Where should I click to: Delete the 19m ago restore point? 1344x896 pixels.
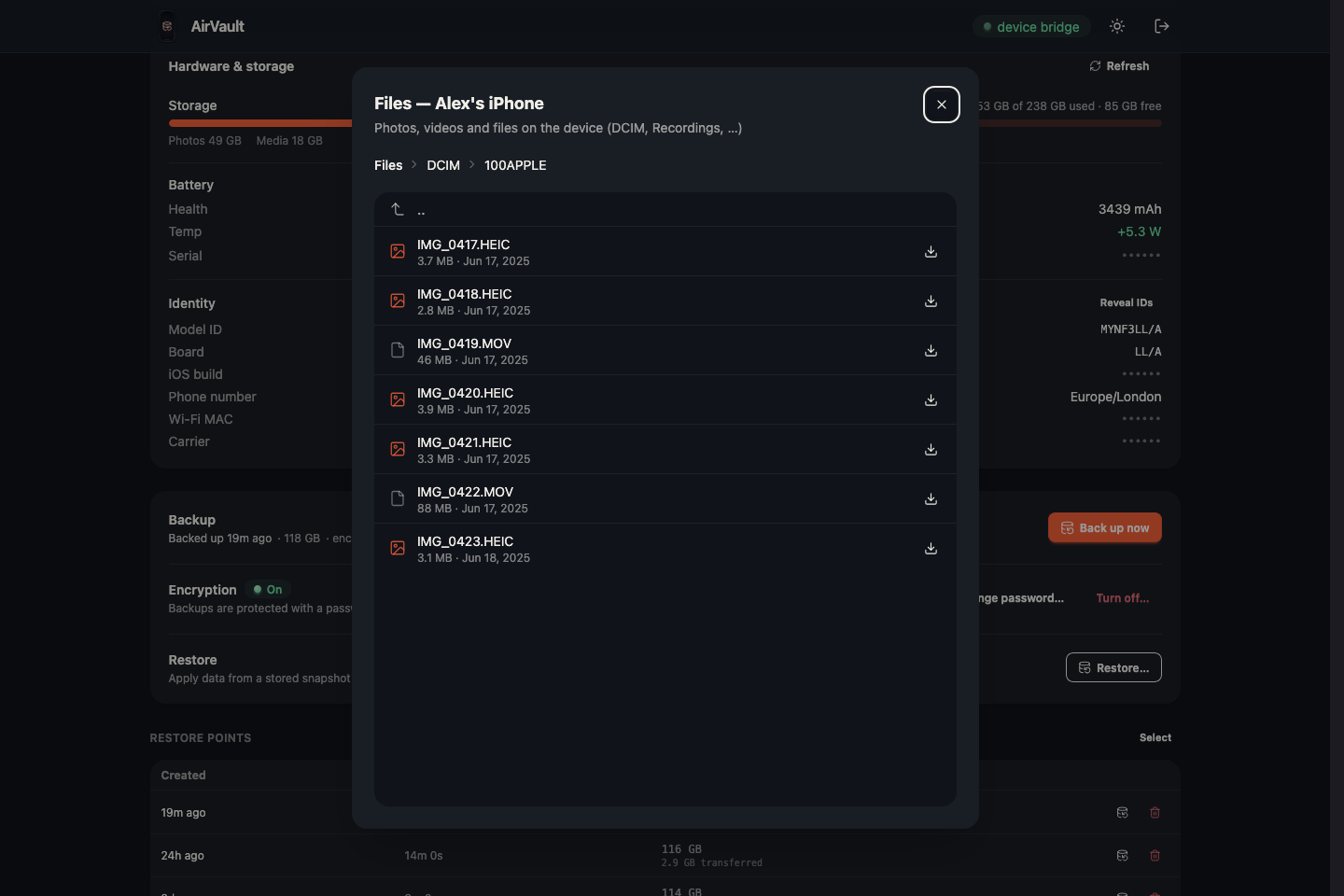(1155, 813)
